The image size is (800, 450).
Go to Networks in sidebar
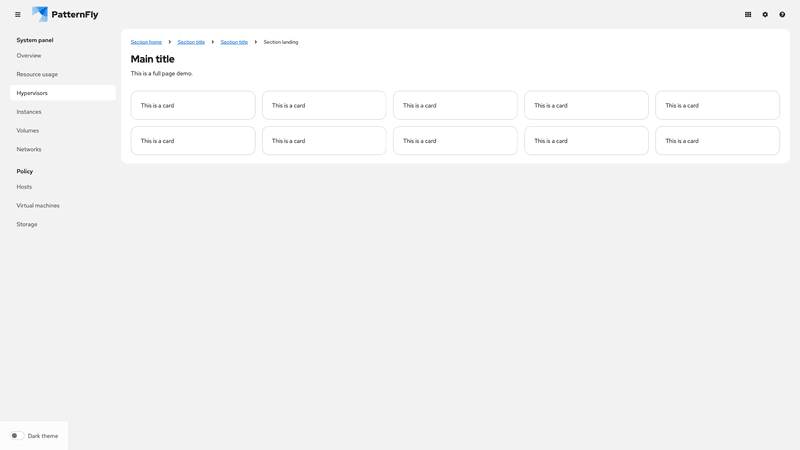[x=29, y=149]
